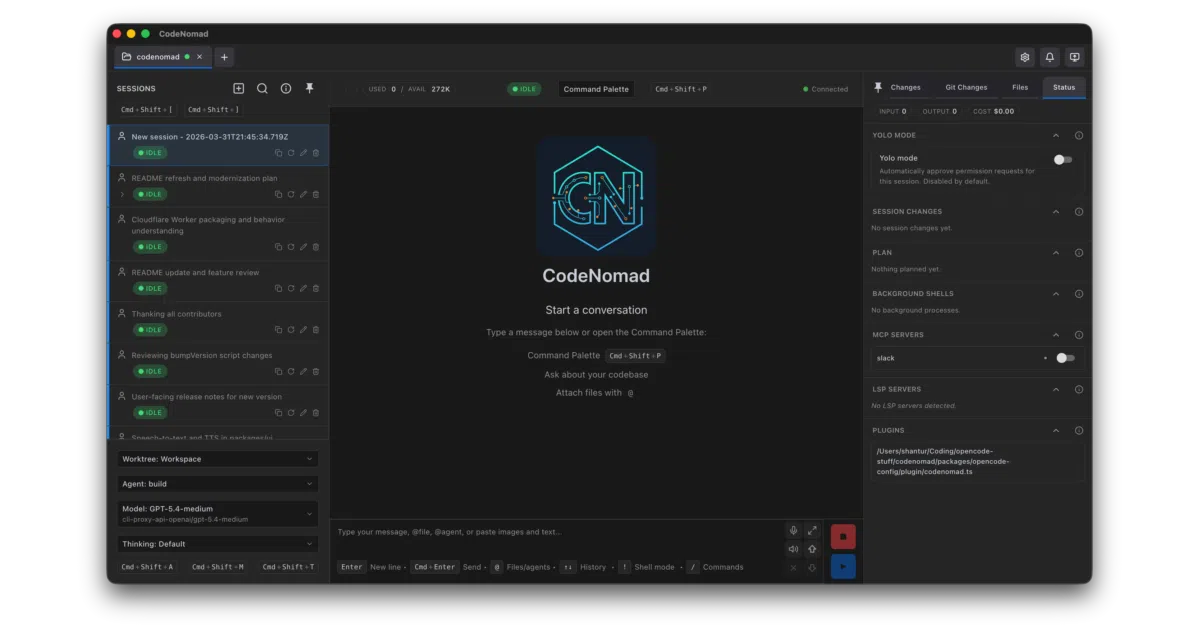This screenshot has height=630, width=1200.
Task: Open info for the MCP Servers section
Action: click(1079, 335)
